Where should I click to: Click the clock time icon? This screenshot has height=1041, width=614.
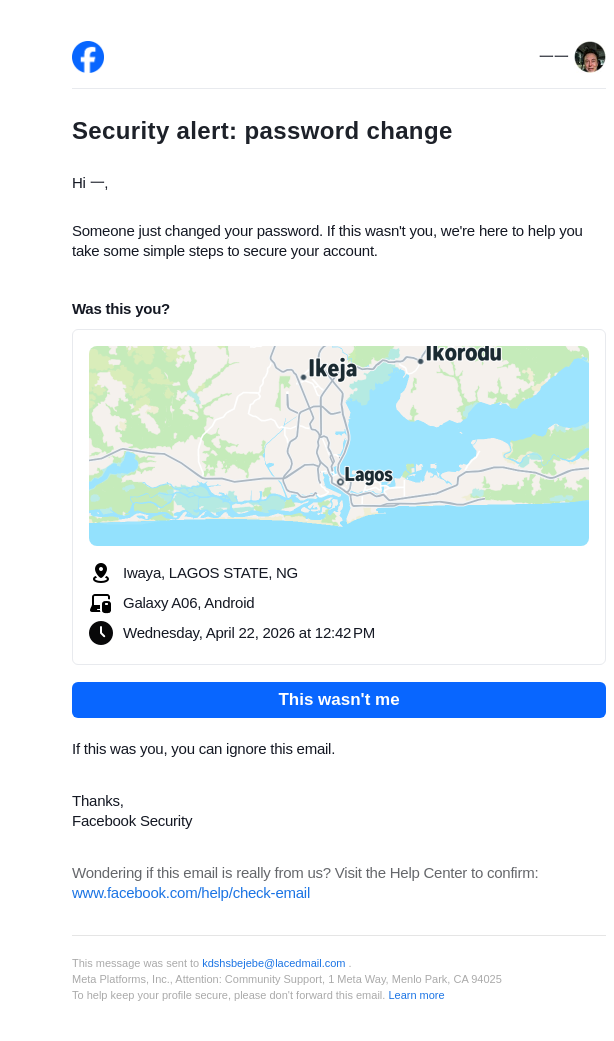click(101, 633)
